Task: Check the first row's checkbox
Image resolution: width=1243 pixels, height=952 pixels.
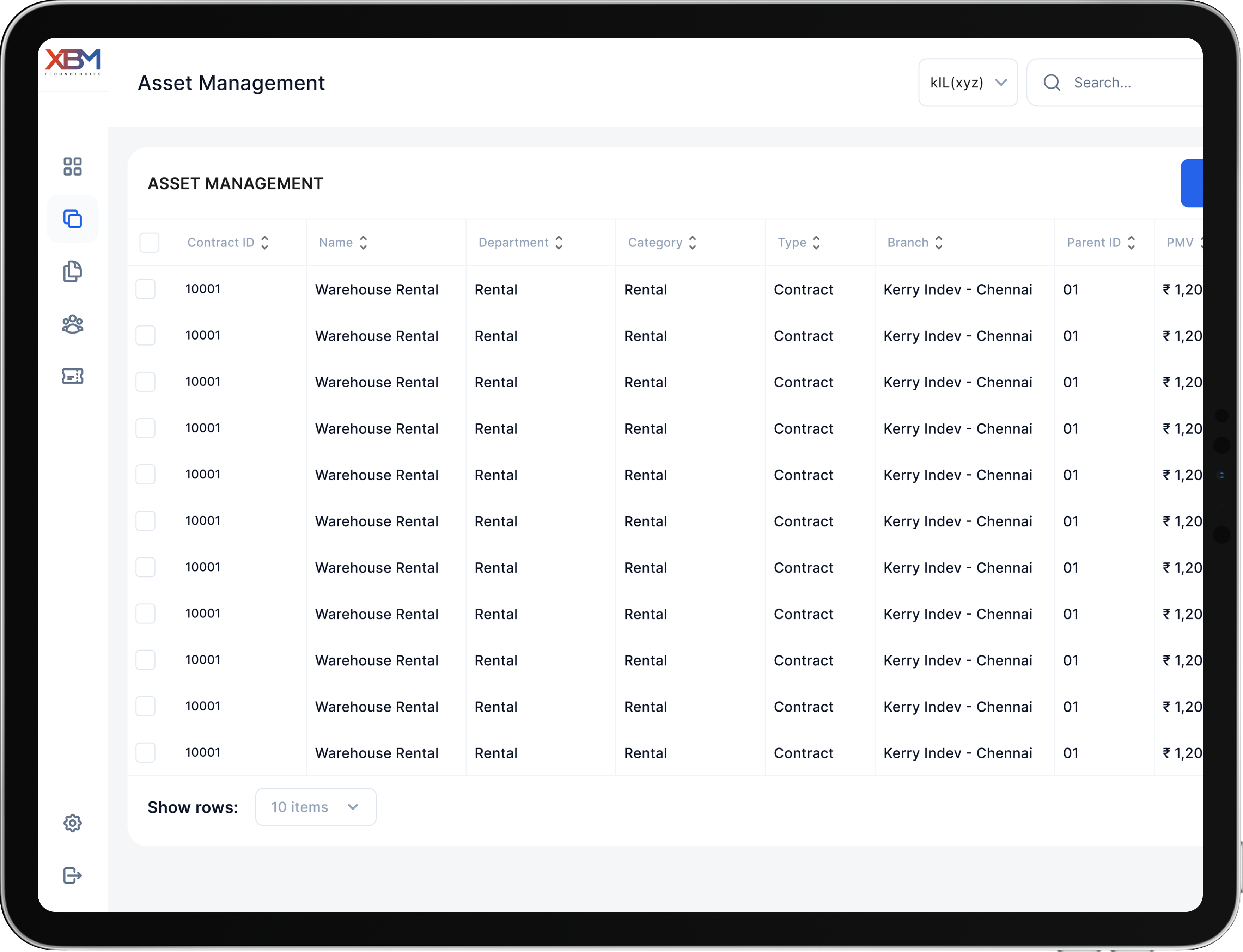Action: click(x=146, y=289)
